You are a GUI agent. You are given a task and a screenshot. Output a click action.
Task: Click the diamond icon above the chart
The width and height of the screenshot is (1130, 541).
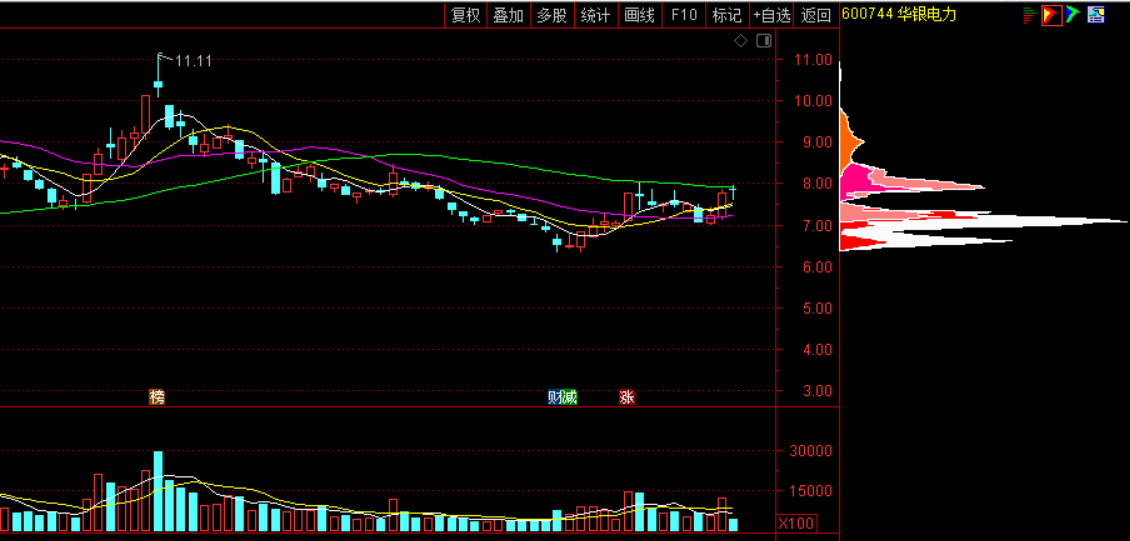click(740, 41)
